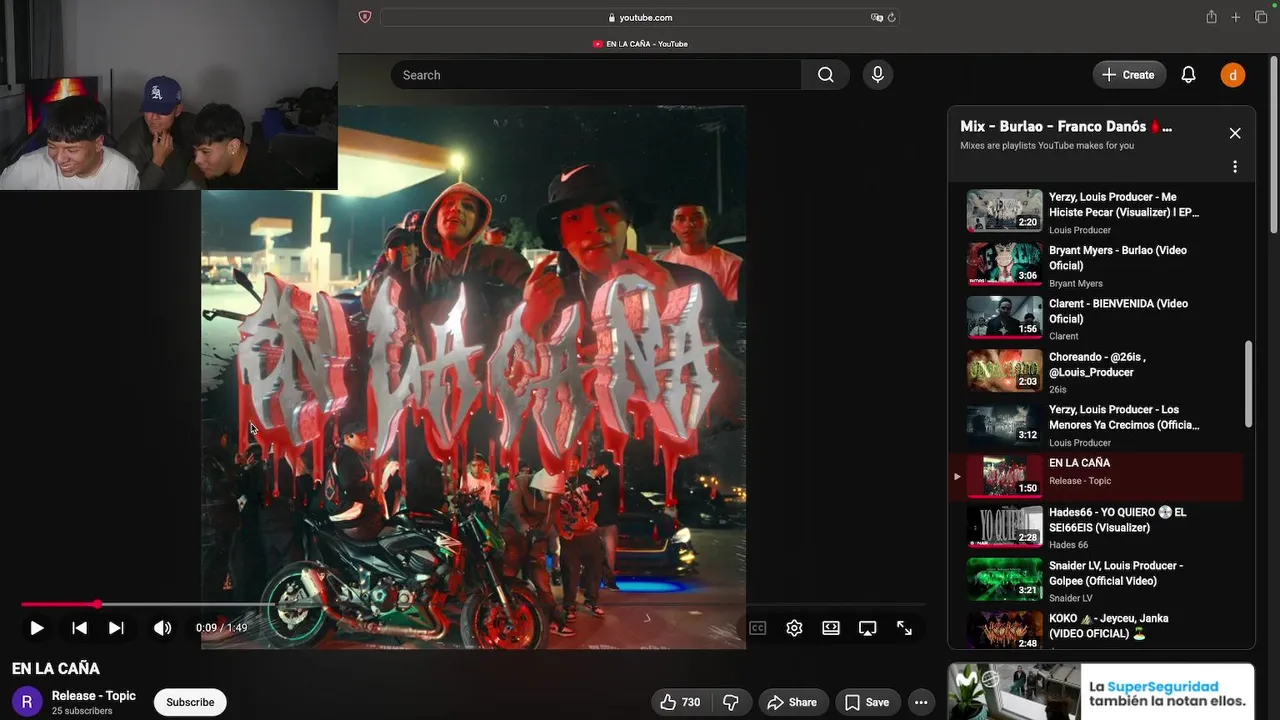
Task: Subscribe to Release - Topic channel
Action: [x=190, y=702]
